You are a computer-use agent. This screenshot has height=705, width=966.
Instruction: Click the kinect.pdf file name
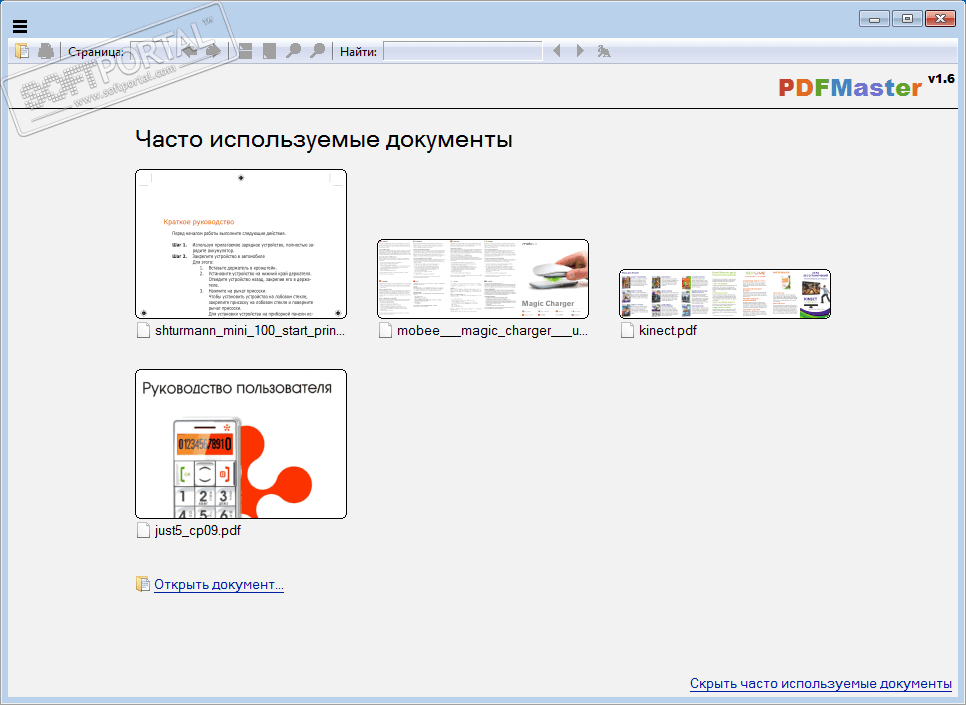[x=668, y=330]
